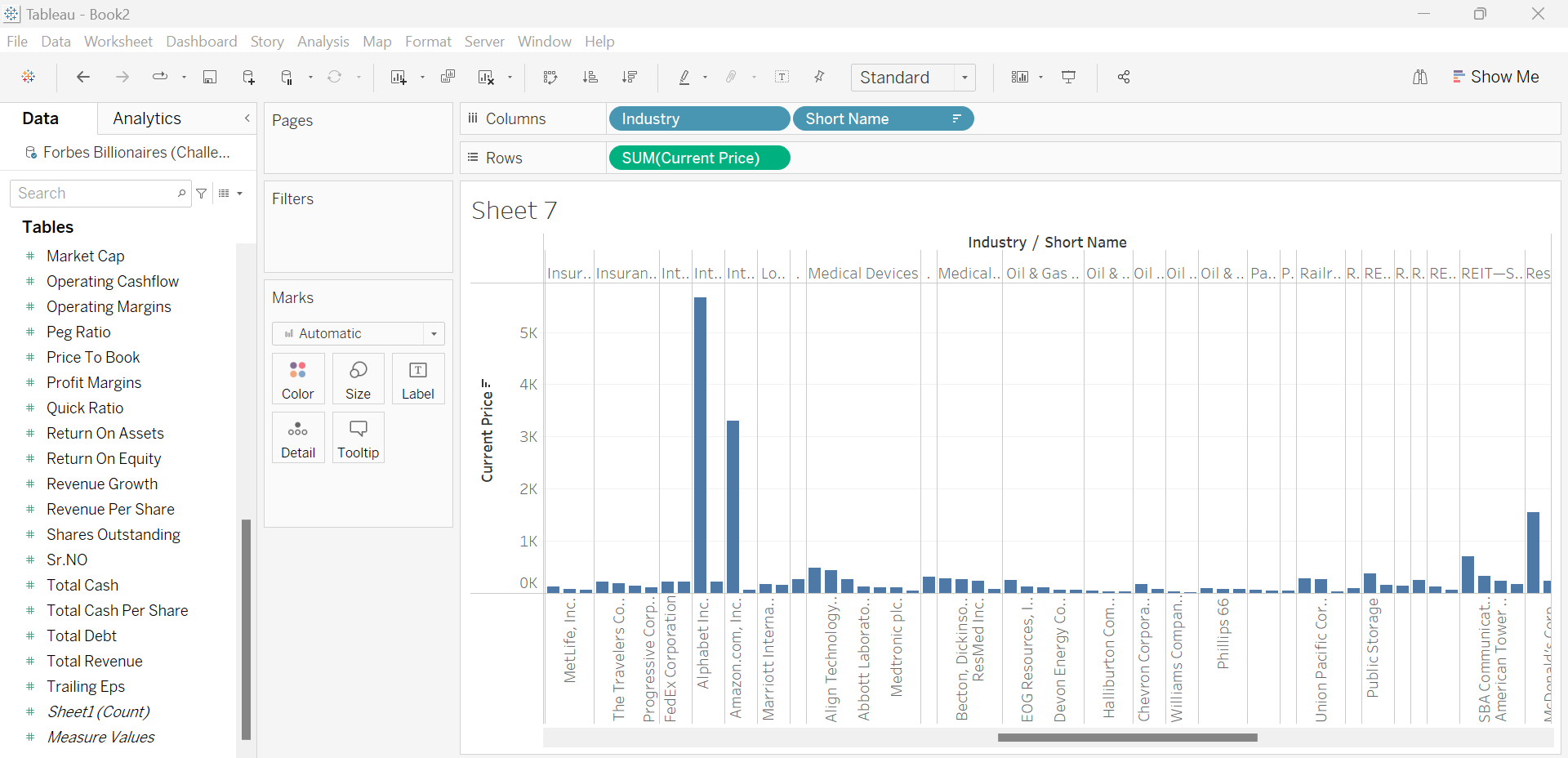Screen dimensions: 1568x758
Task: Click the Swap Rows and Columns icon
Action: click(550, 77)
